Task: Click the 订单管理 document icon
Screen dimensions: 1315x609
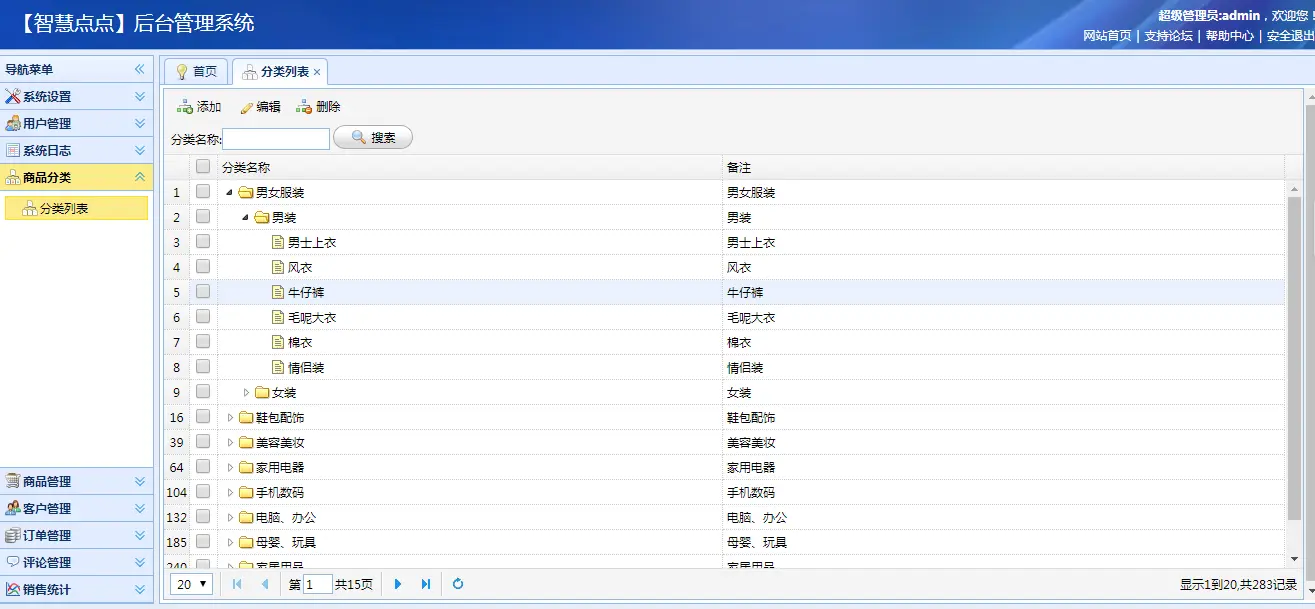Action: pyautogui.click(x=13, y=536)
